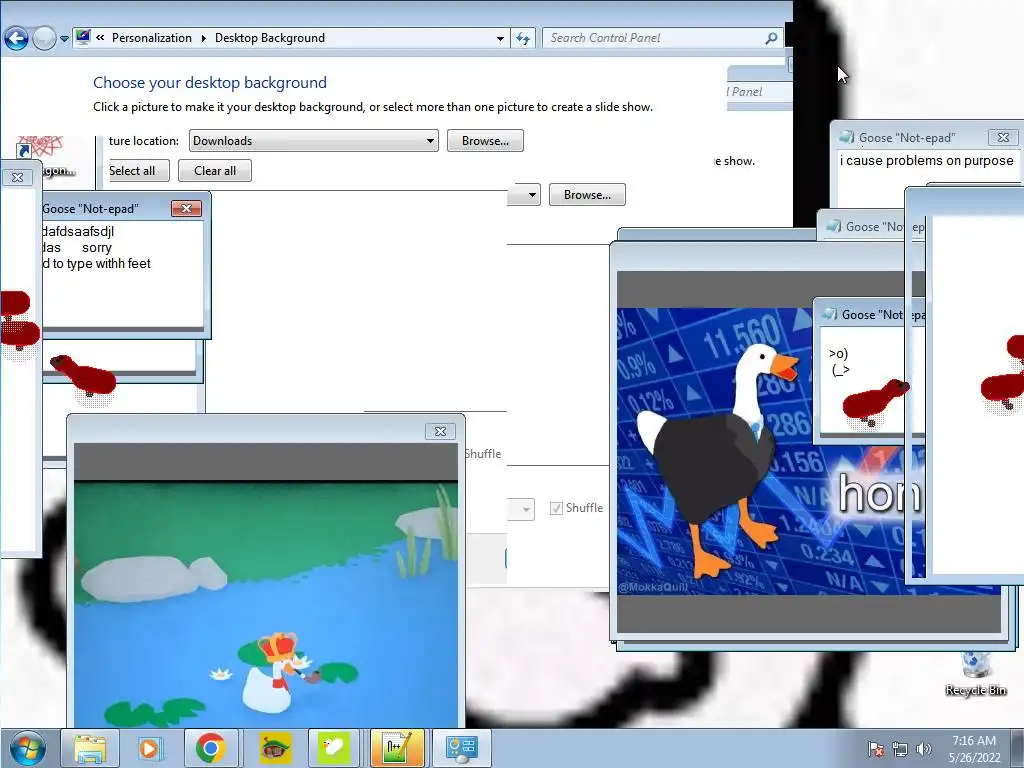1024x768 pixels.
Task: Close the 'sorry' Goose Not-epad window
Action: coord(186,208)
